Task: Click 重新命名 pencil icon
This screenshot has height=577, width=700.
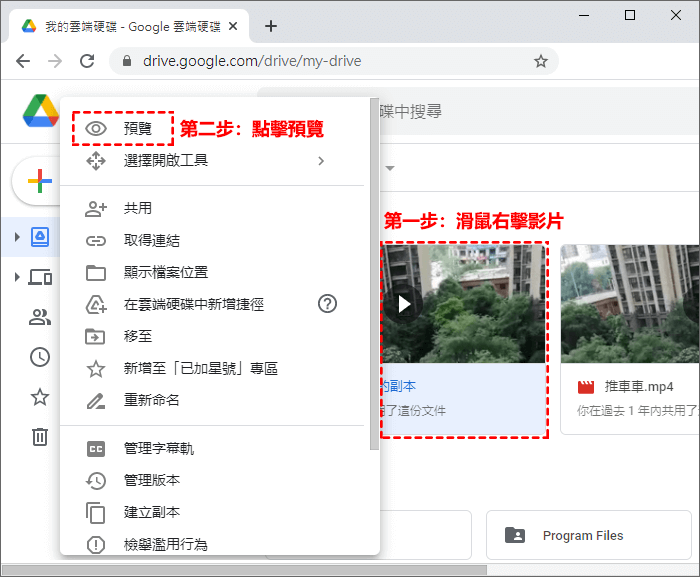Action: point(96,400)
